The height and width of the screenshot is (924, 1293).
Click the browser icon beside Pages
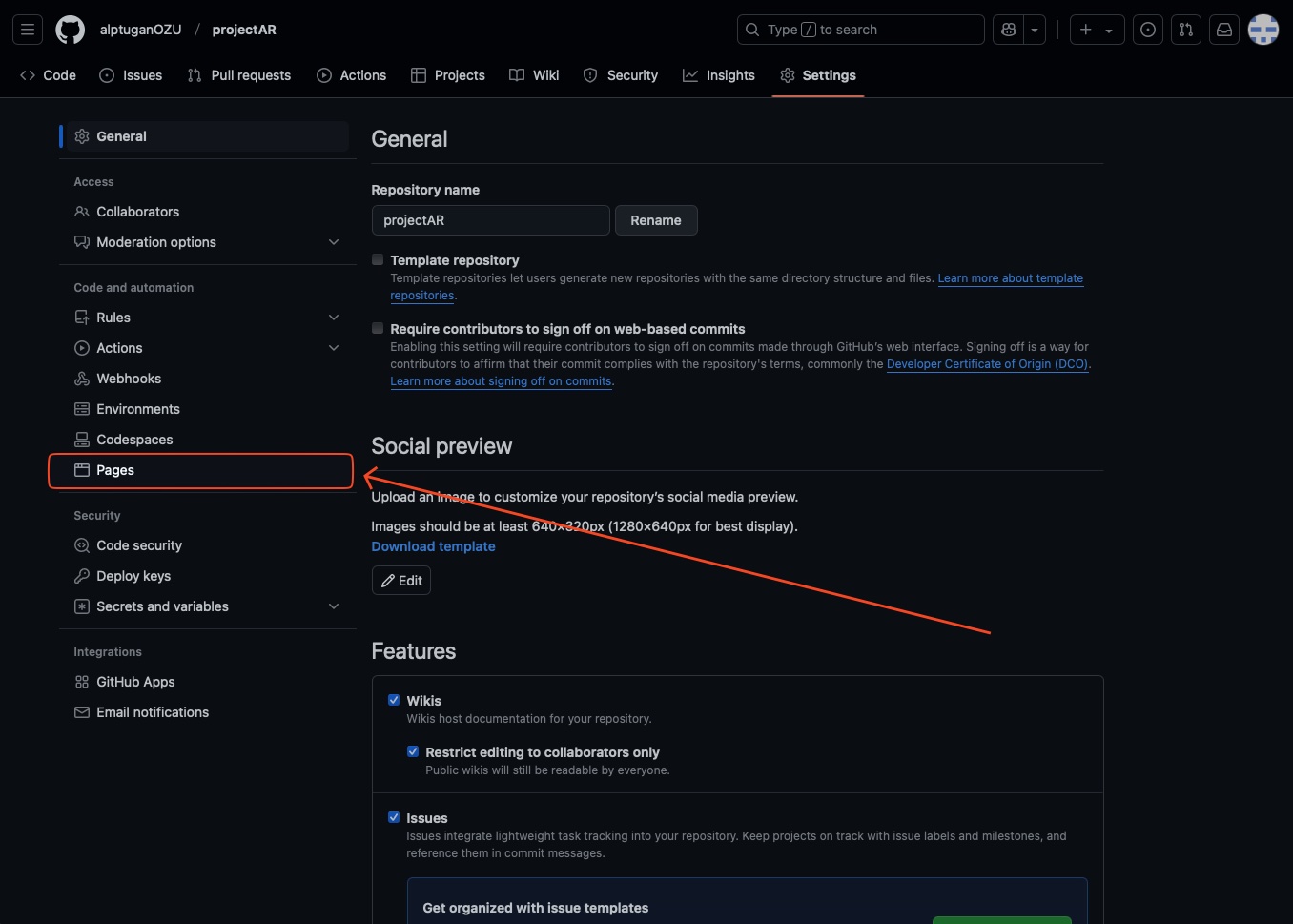pos(82,470)
